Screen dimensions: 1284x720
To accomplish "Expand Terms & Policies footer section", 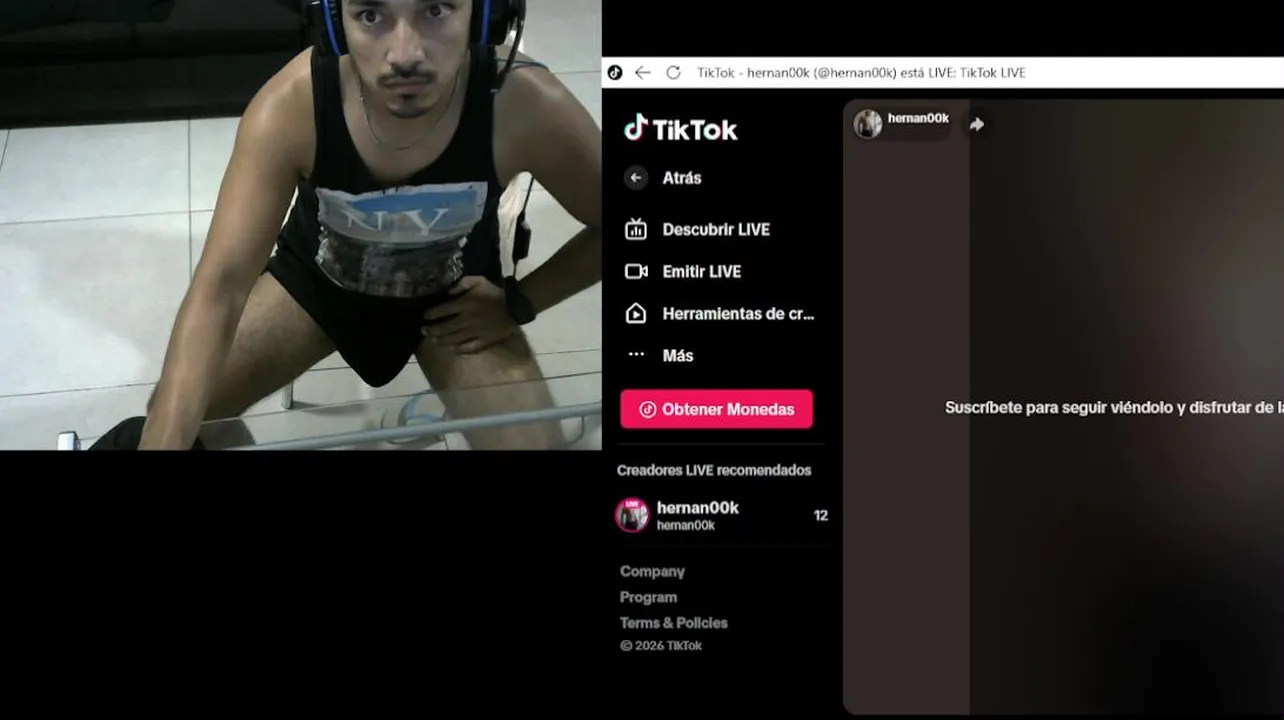I will pyautogui.click(x=674, y=622).
